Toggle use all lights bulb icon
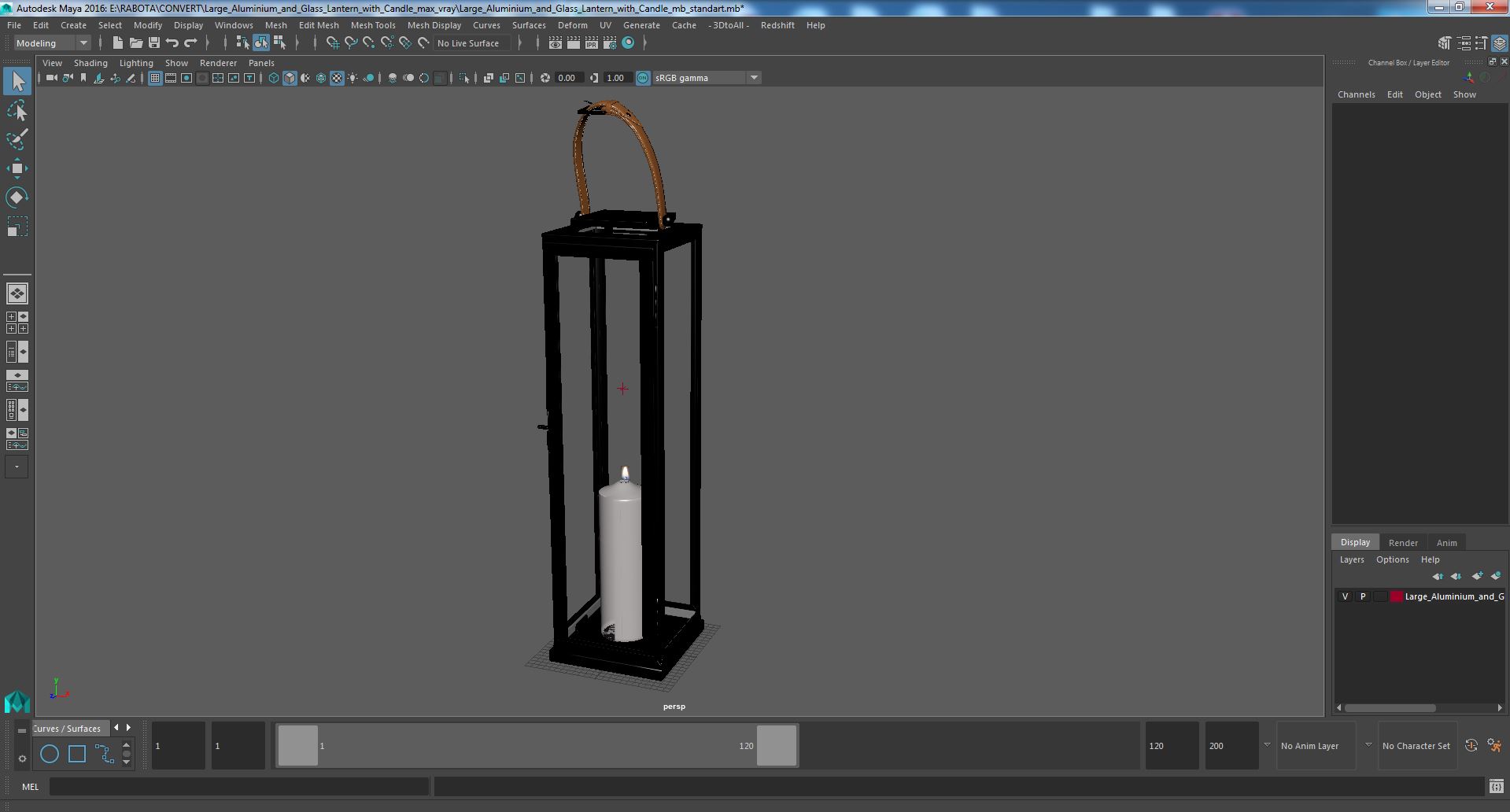This screenshot has width=1510, height=812. click(353, 78)
